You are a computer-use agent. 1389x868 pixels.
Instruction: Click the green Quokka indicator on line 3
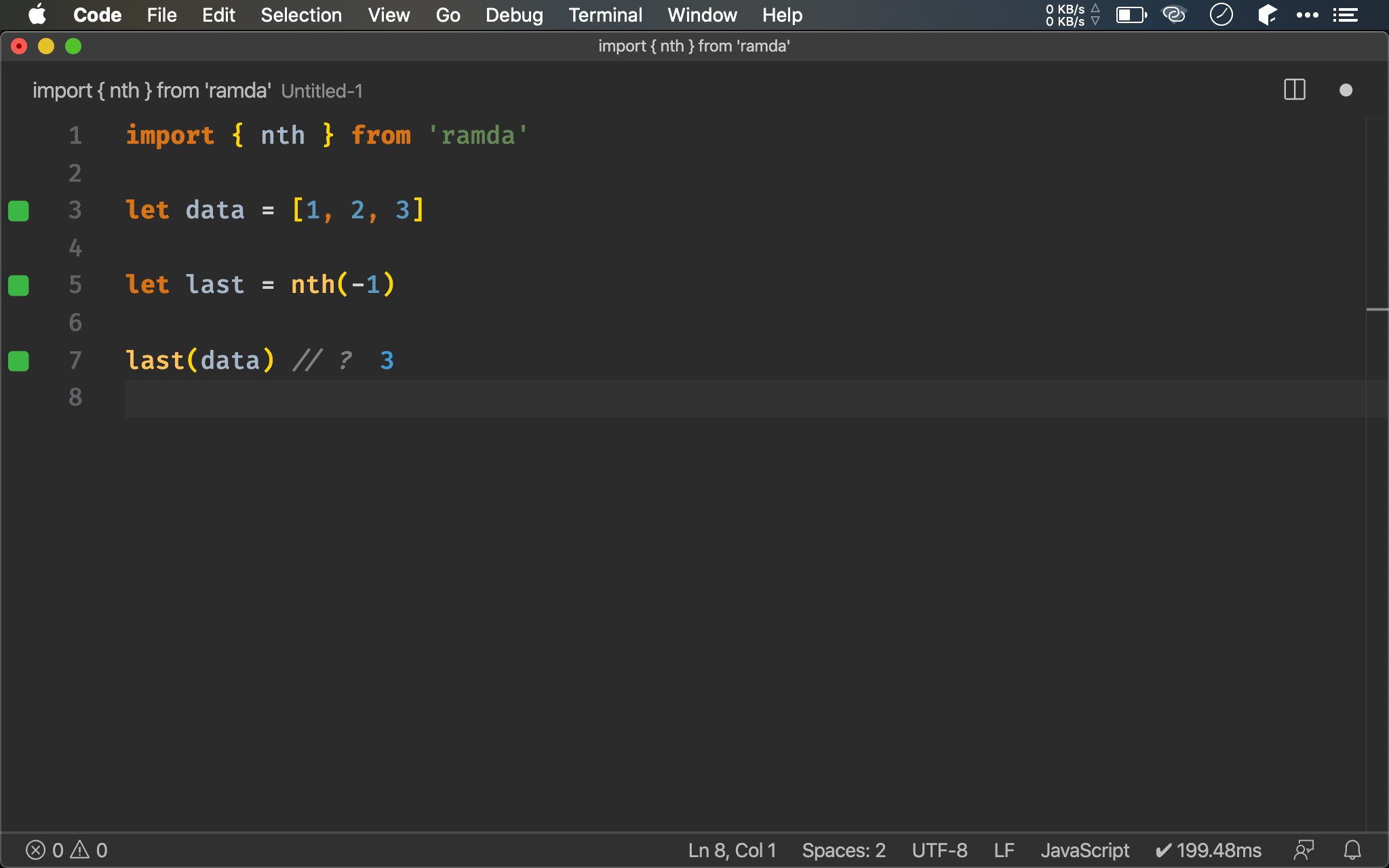click(18, 211)
